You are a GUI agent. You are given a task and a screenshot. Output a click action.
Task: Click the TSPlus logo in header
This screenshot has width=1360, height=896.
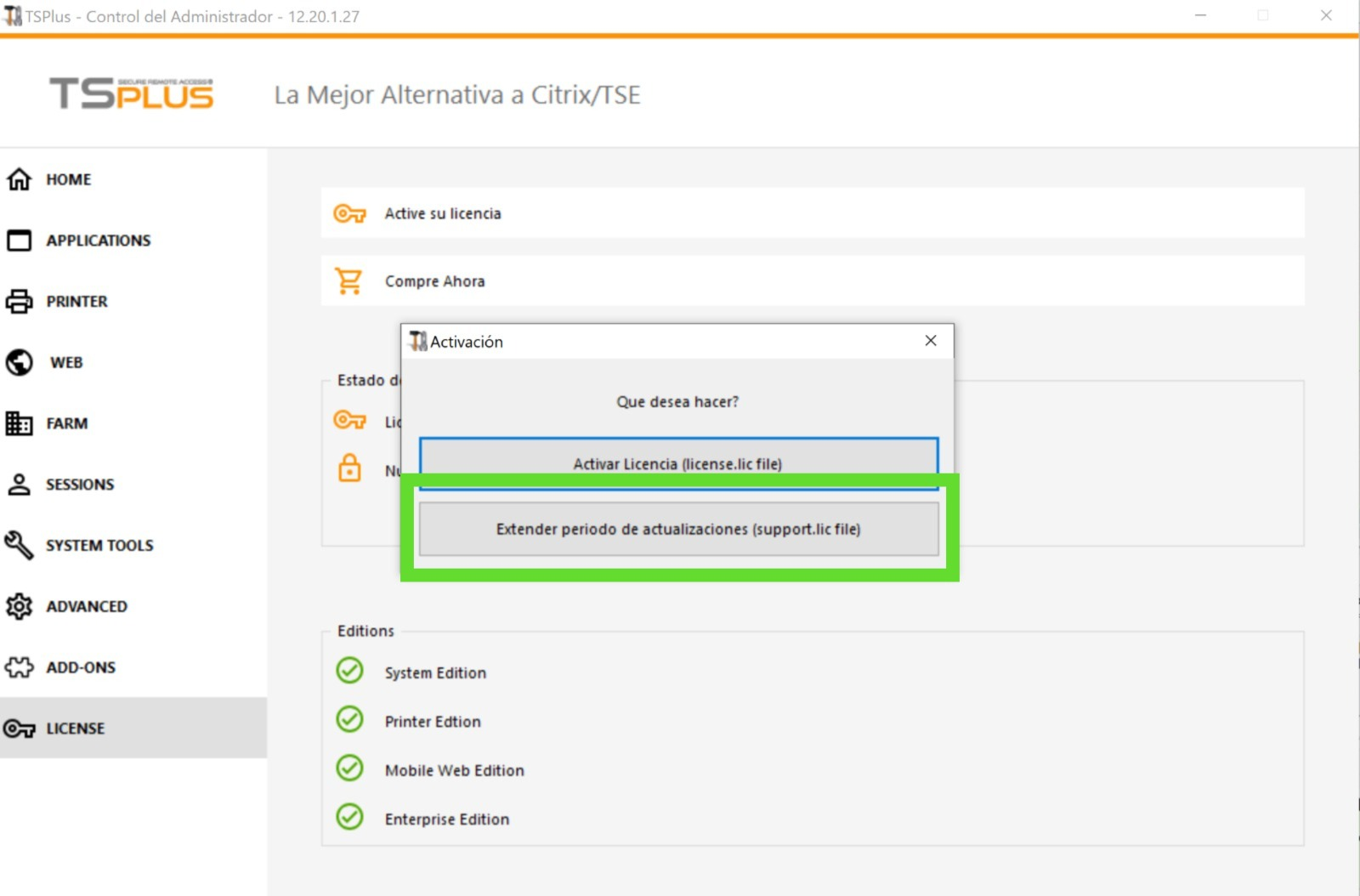[x=131, y=94]
